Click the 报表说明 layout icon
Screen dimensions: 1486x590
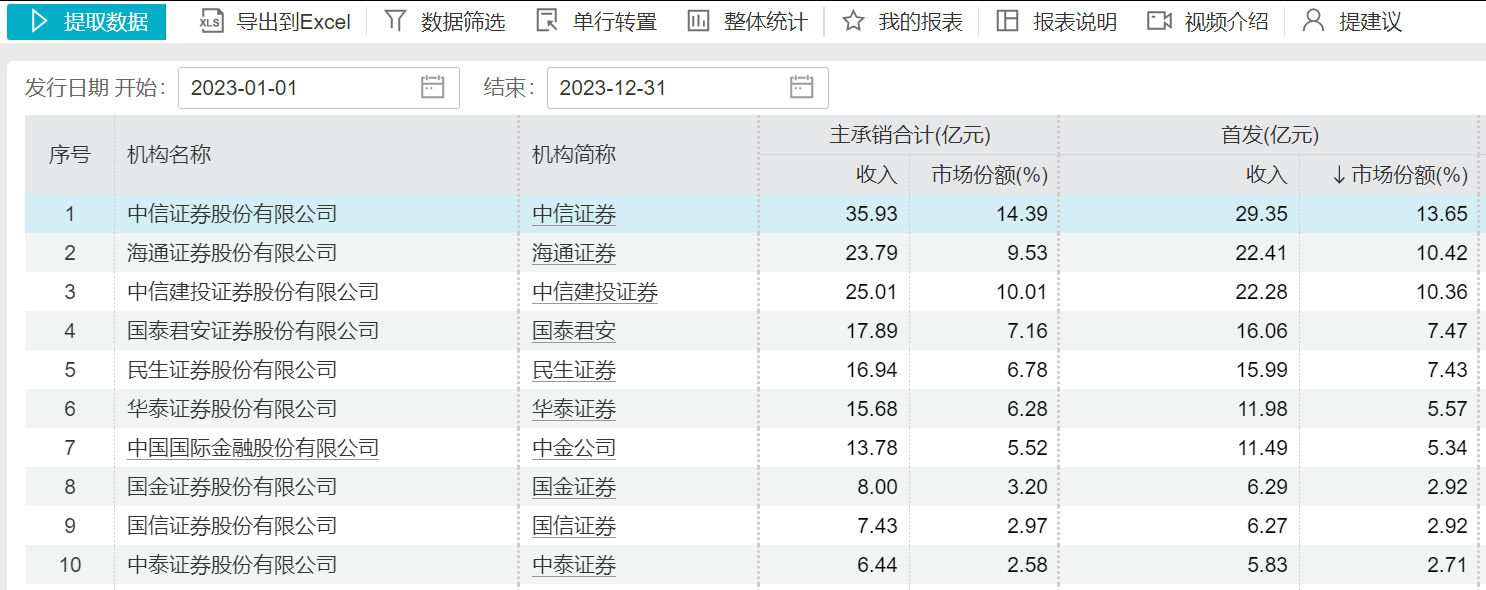[1008, 21]
